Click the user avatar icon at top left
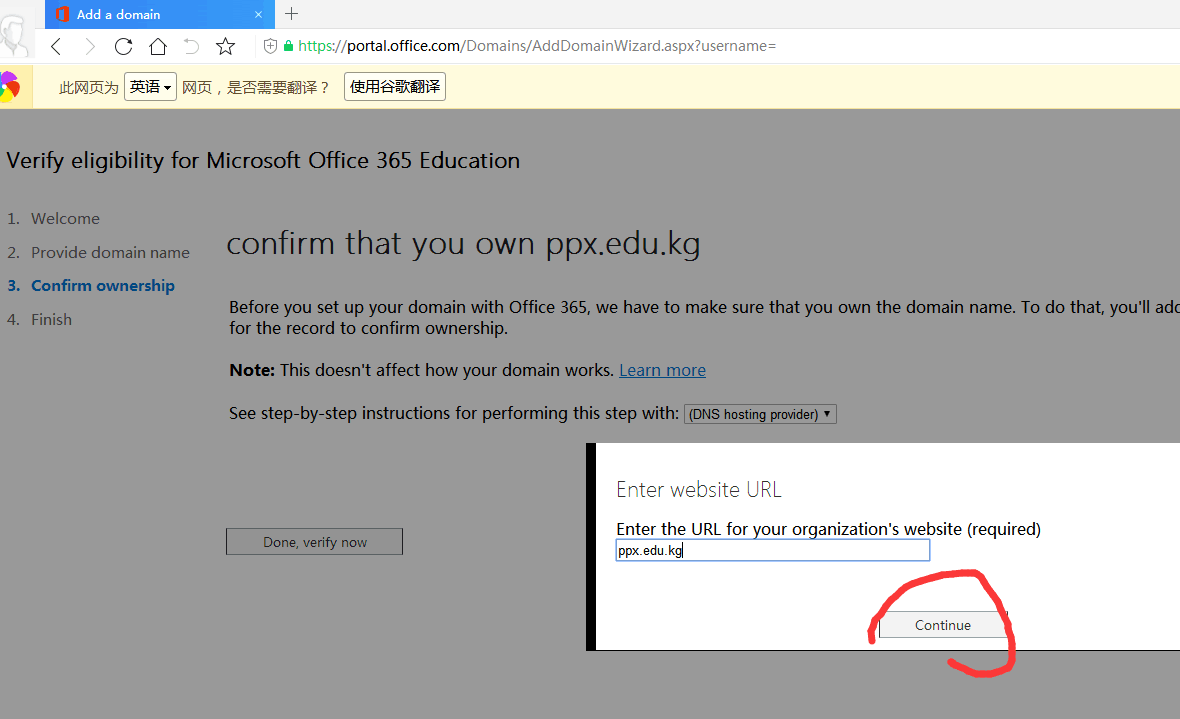 tap(14, 36)
